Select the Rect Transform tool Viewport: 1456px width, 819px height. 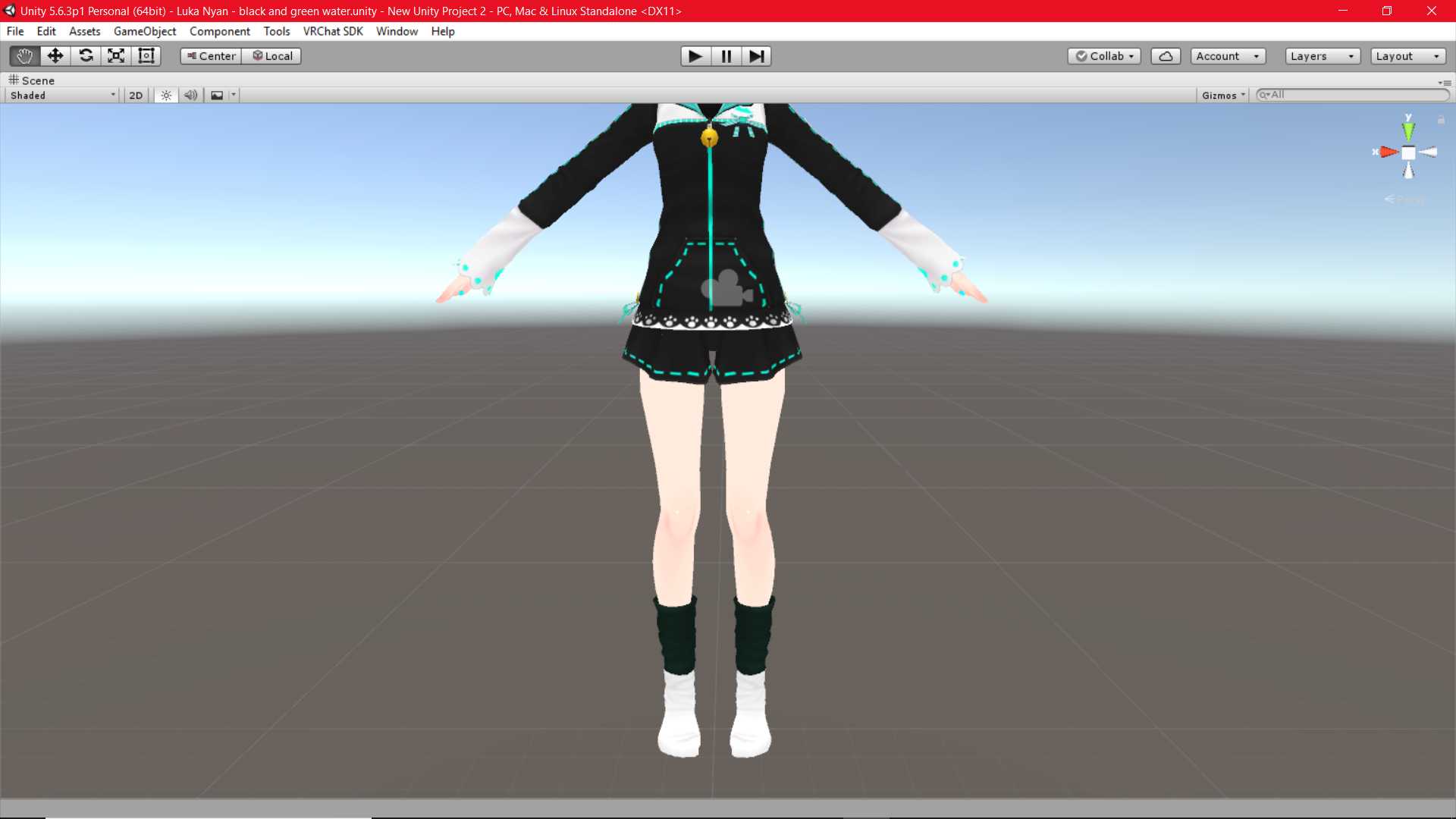tap(146, 55)
